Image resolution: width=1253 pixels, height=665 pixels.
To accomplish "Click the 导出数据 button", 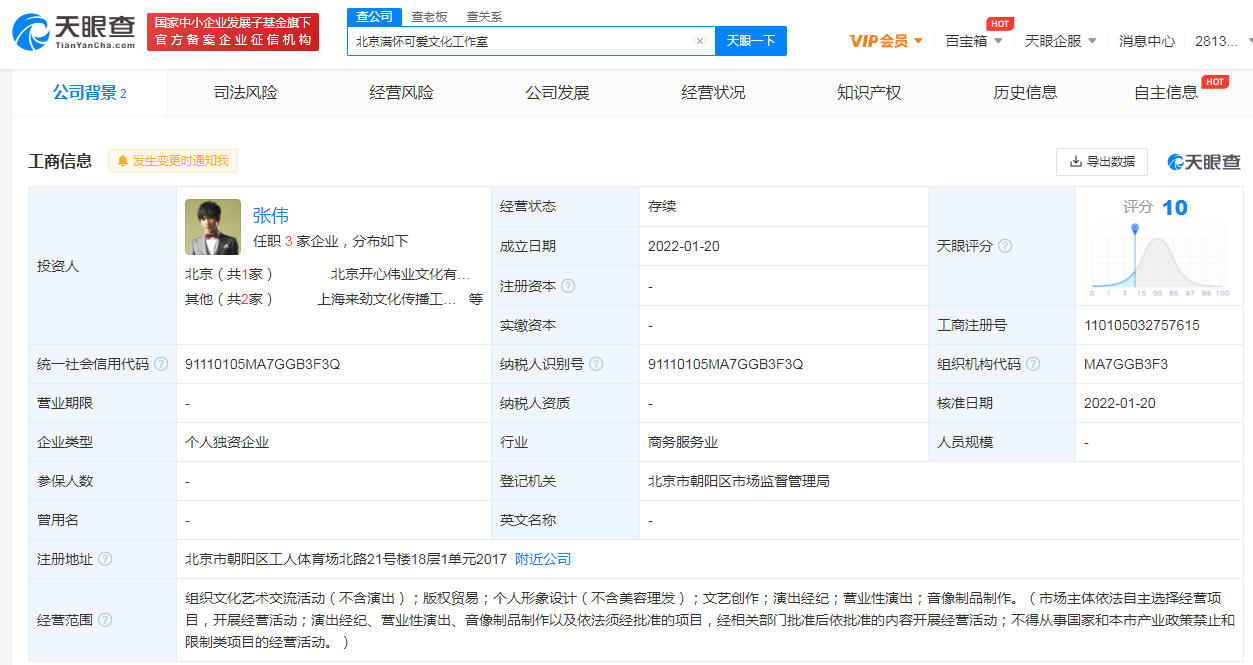I will pos(1102,161).
